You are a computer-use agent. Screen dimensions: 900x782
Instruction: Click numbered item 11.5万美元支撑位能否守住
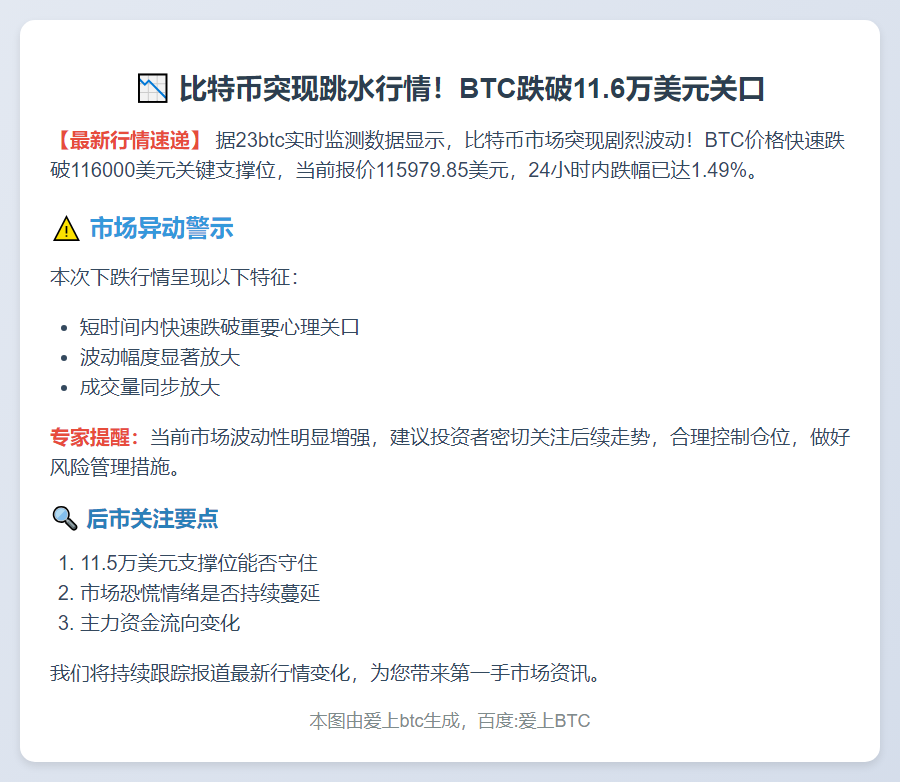(199, 563)
